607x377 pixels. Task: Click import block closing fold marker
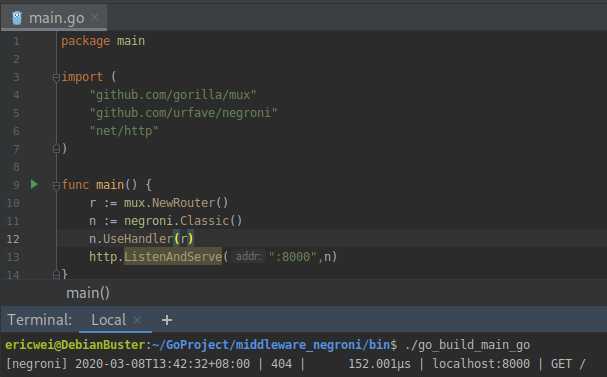[56, 149]
